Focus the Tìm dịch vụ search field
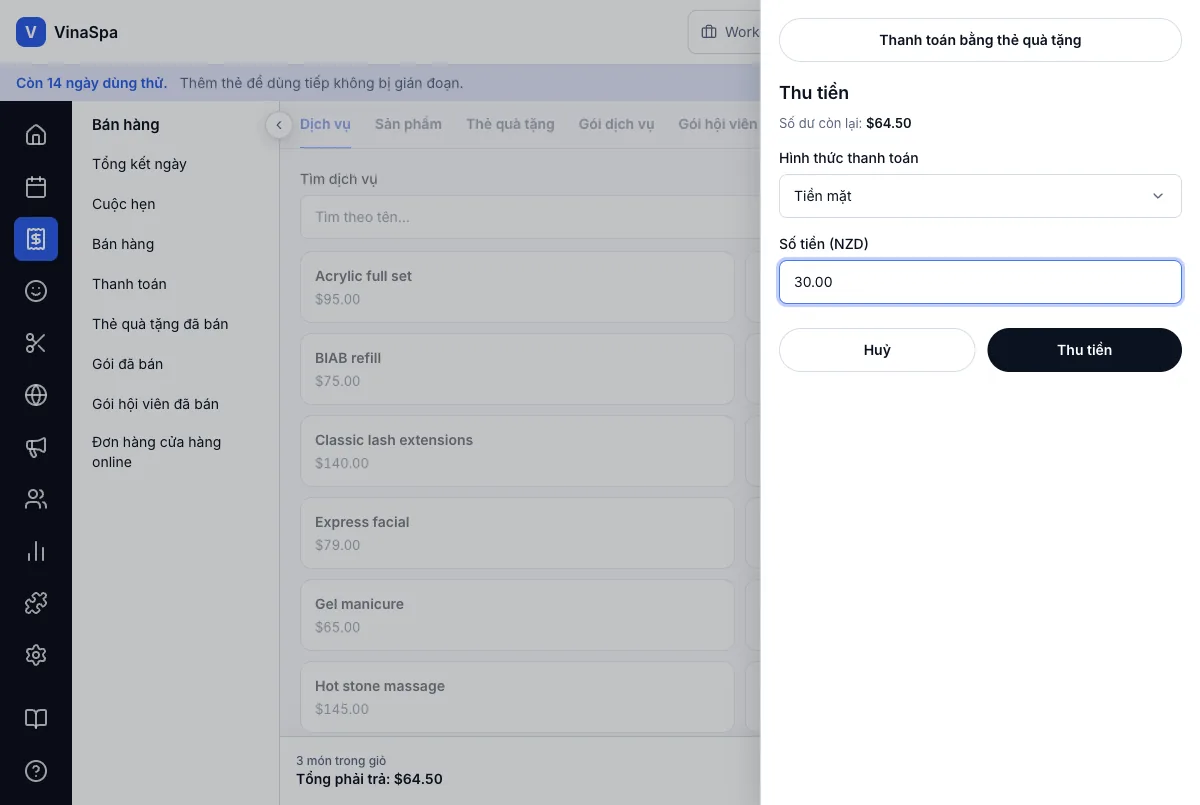The image size is (1200, 805). click(530, 217)
